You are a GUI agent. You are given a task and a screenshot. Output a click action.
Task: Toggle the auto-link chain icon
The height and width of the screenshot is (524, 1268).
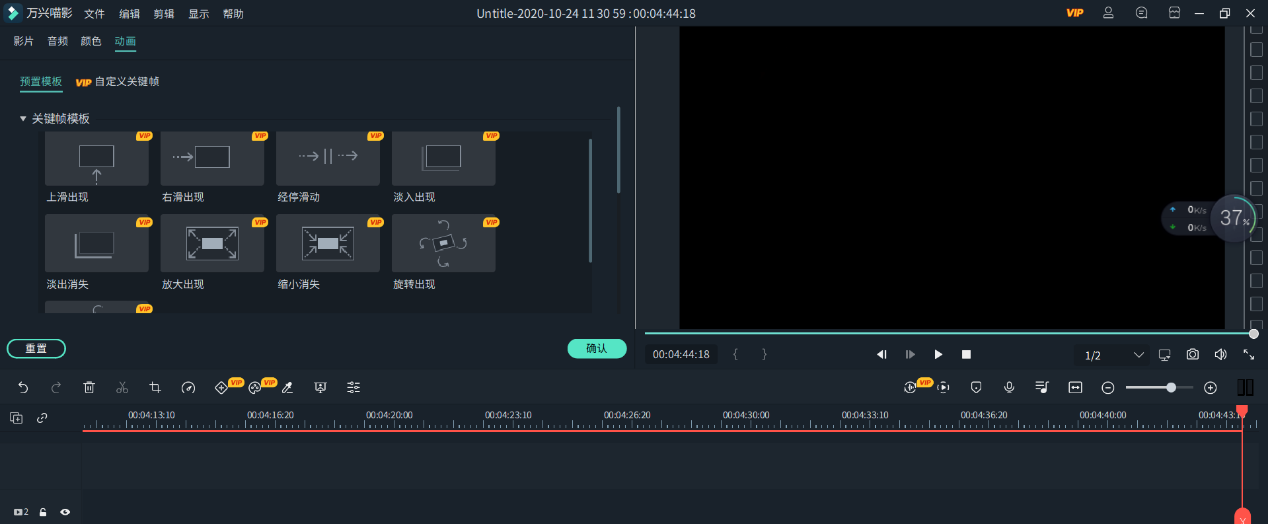coord(42,418)
